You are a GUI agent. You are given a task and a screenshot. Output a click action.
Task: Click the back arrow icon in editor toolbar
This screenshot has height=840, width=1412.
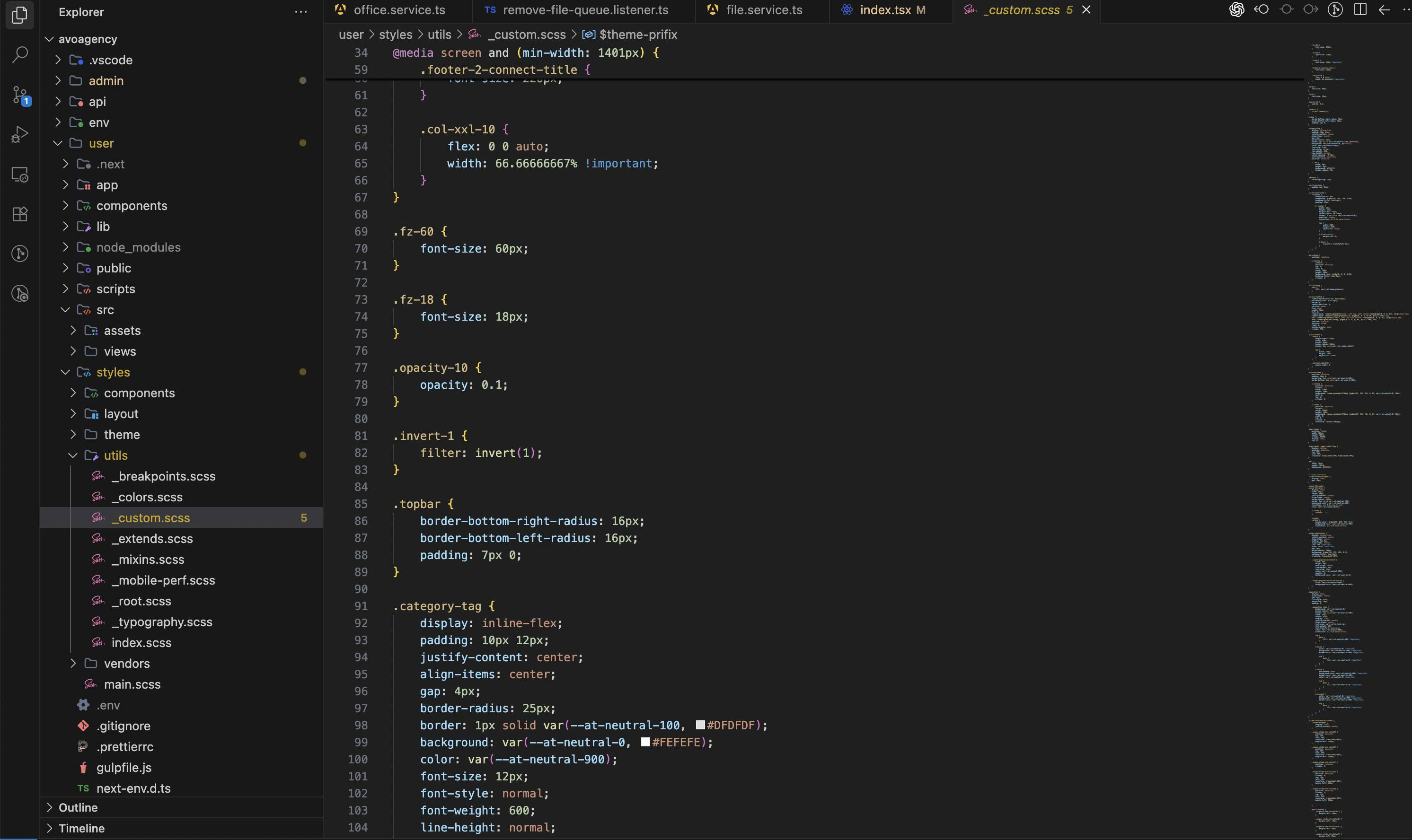pyautogui.click(x=1384, y=9)
